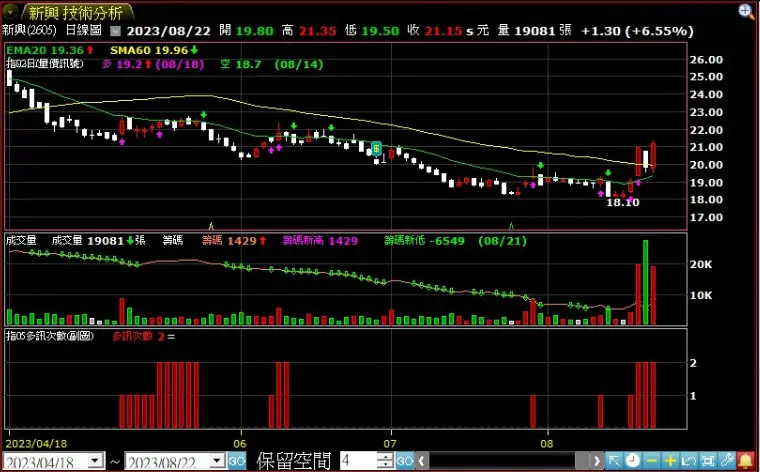The width and height of the screenshot is (760, 472).
Task: Click the 18.10 low price label
Action: pos(623,203)
